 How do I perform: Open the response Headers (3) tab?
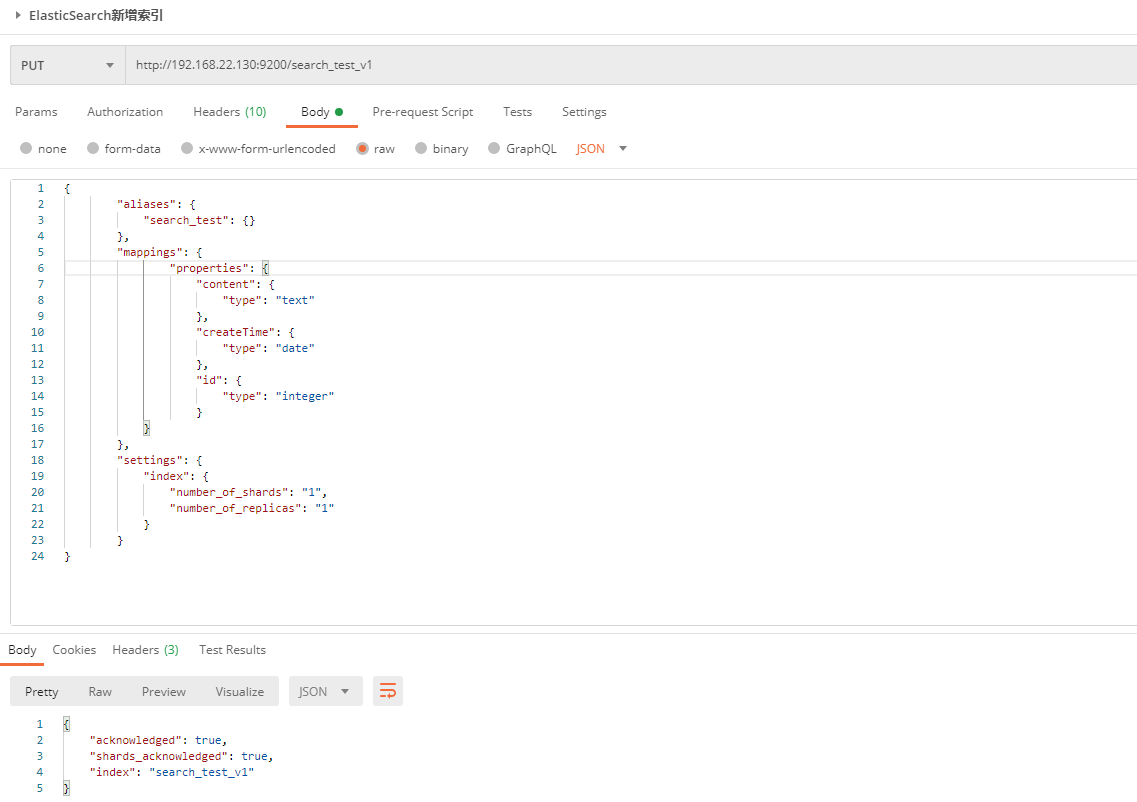click(x=145, y=650)
